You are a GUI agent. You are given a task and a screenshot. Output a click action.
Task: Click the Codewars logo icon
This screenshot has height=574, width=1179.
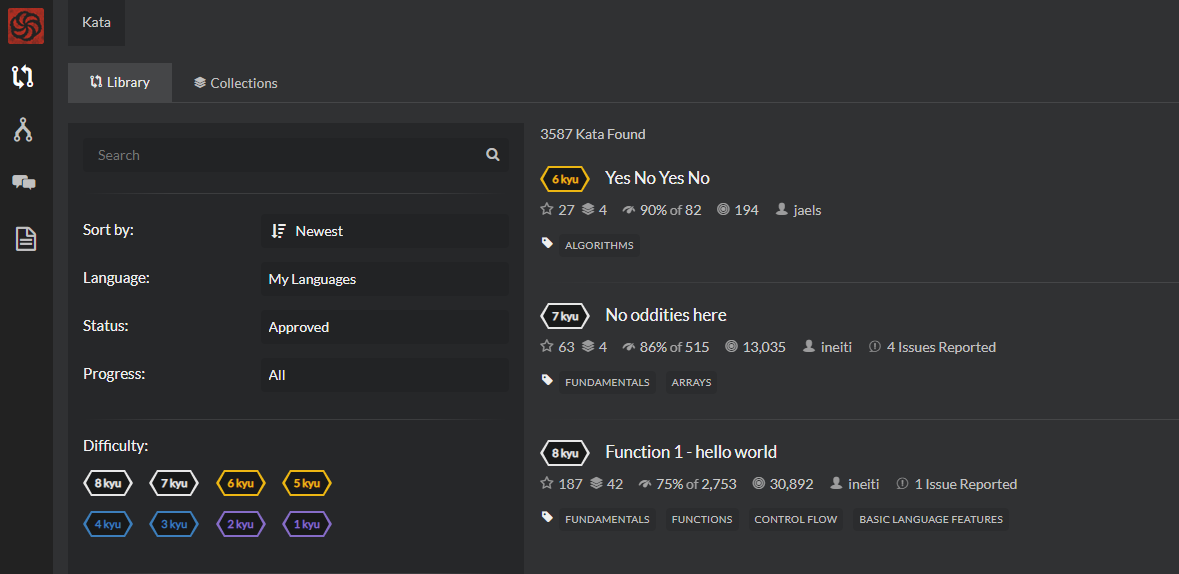click(26, 25)
